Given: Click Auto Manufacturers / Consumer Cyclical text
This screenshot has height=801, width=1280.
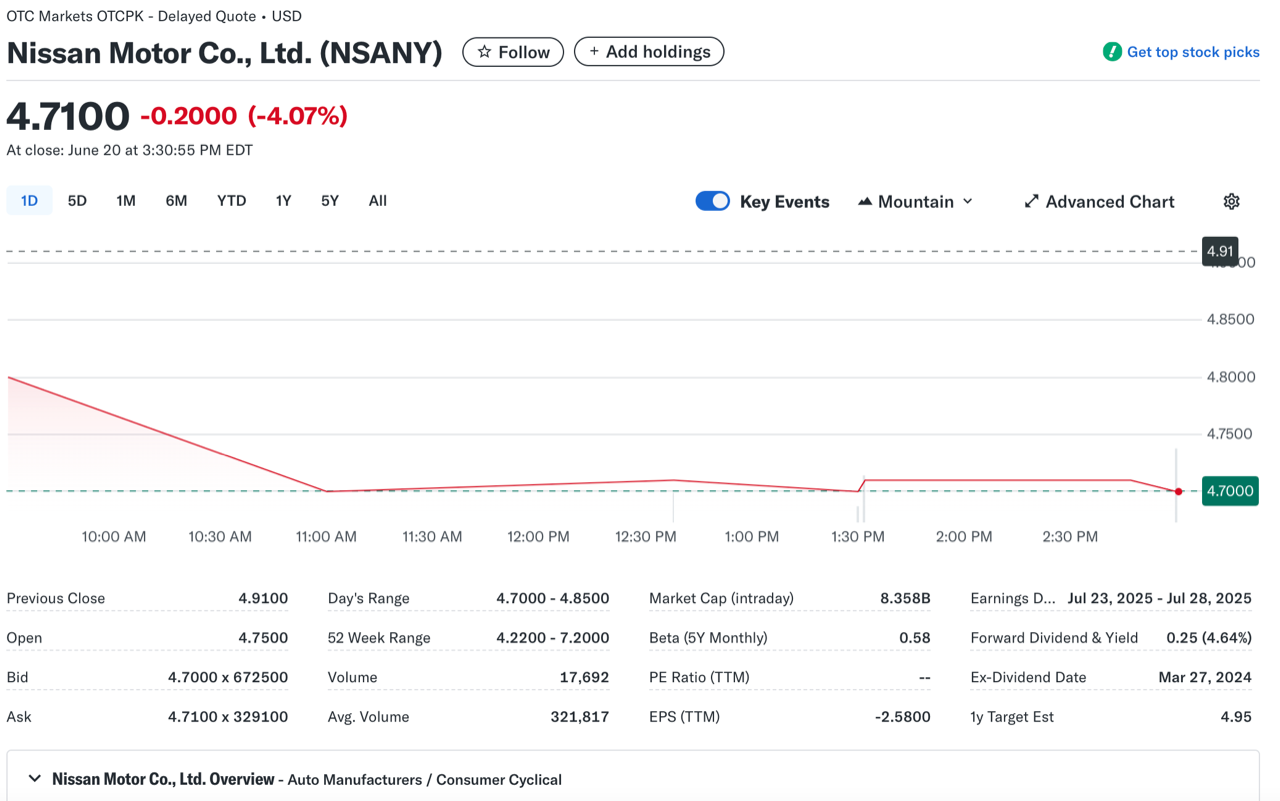Looking at the screenshot, I should coord(425,779).
